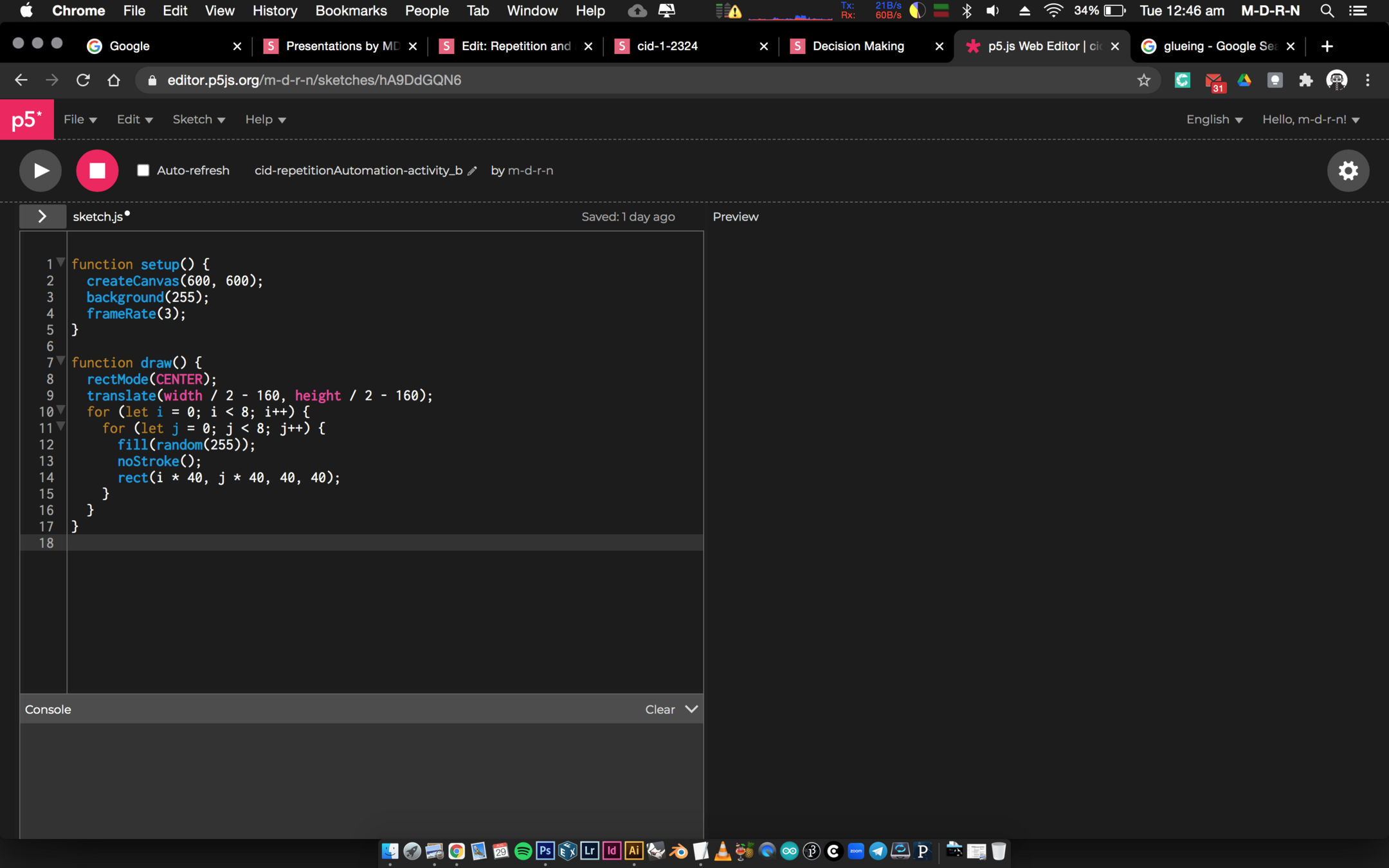This screenshot has width=1389, height=868.
Task: Fold the draw function at line 7
Action: click(x=60, y=361)
